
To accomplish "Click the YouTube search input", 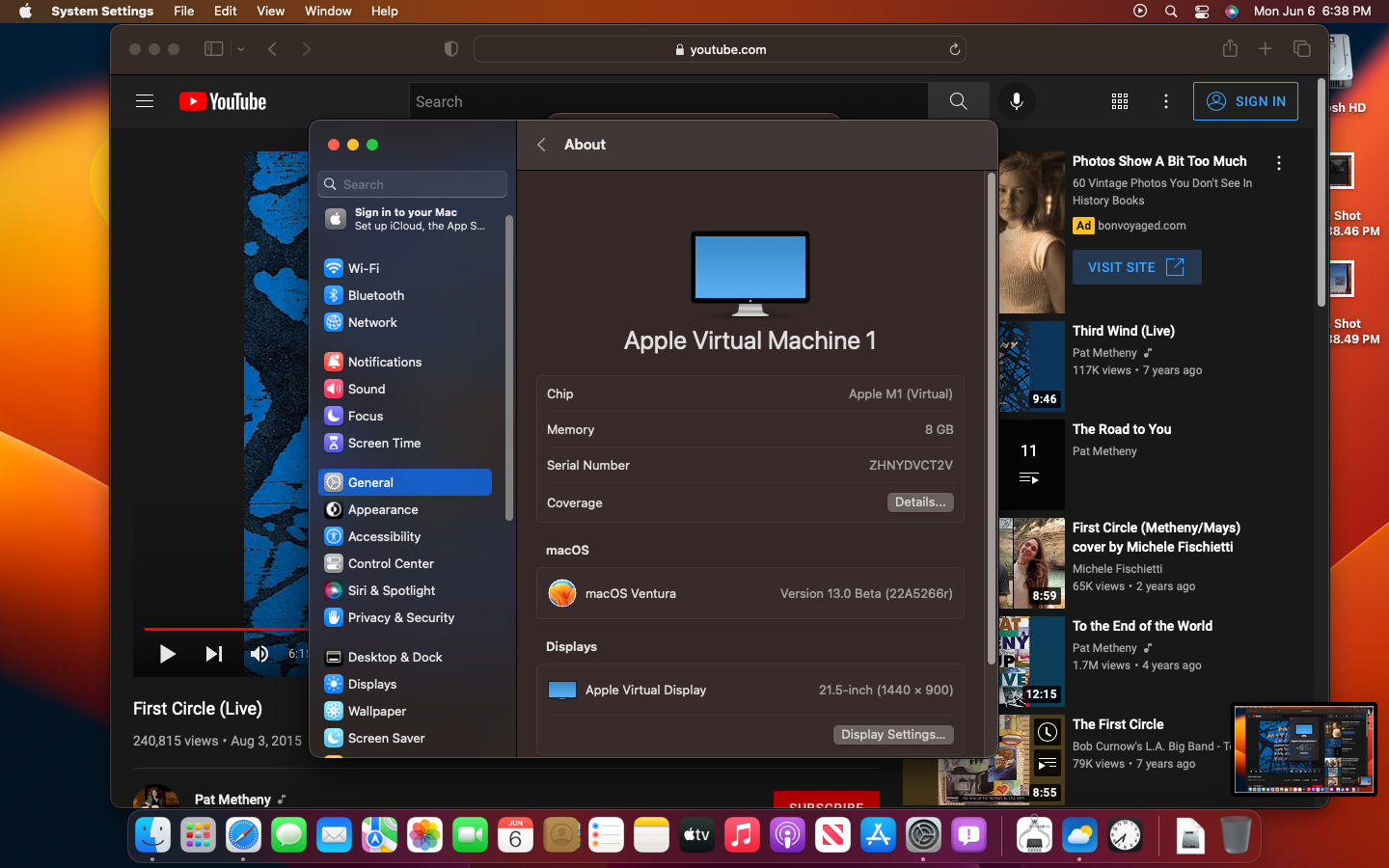I will pos(668,101).
